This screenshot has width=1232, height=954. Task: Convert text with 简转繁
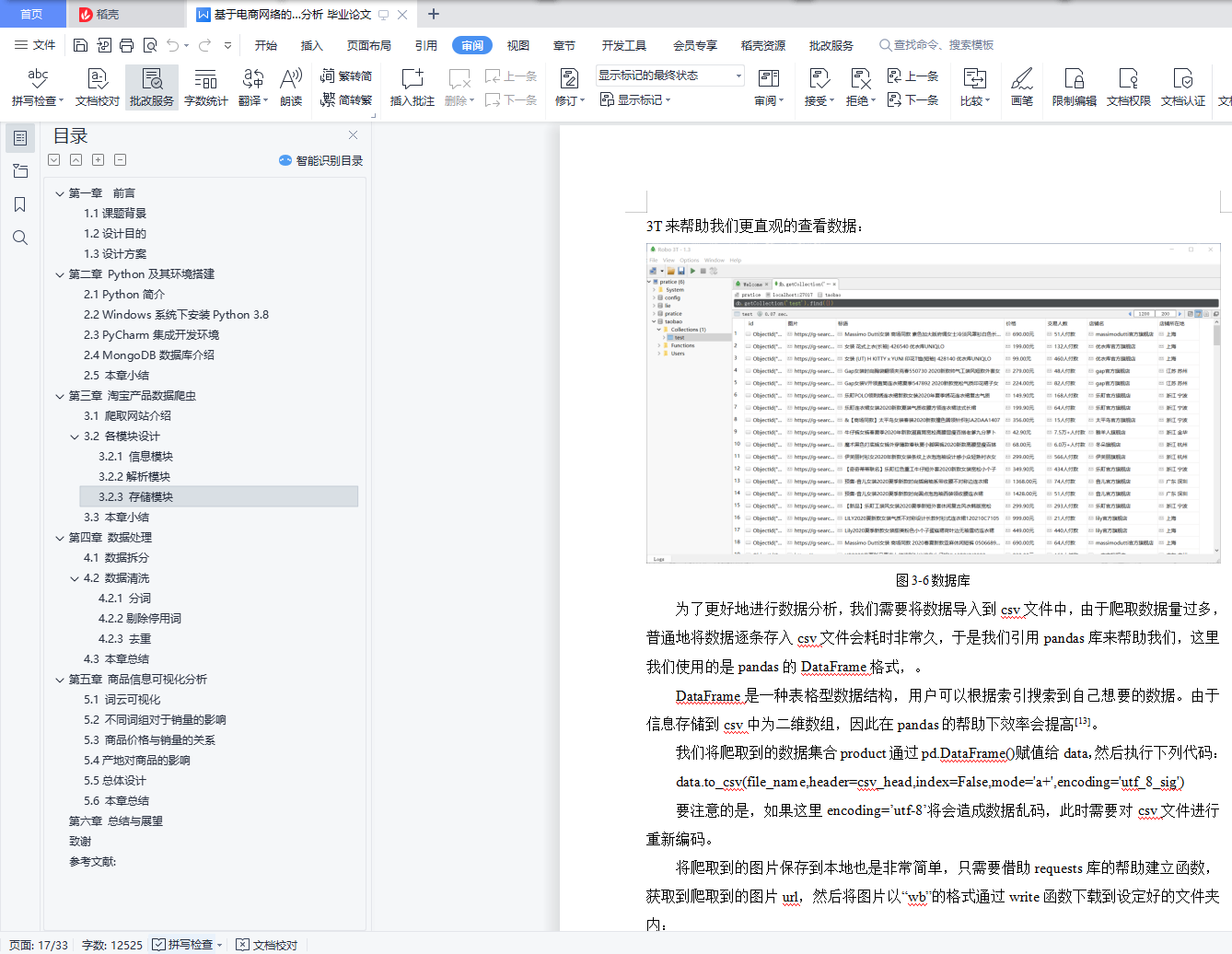click(x=346, y=99)
